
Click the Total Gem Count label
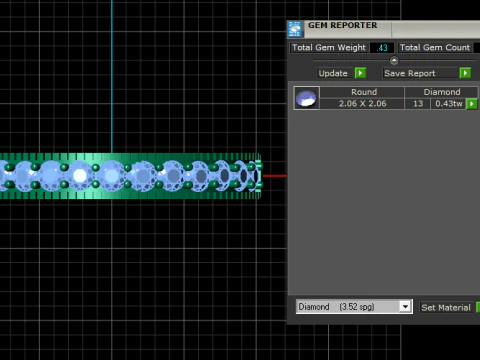(x=435, y=48)
